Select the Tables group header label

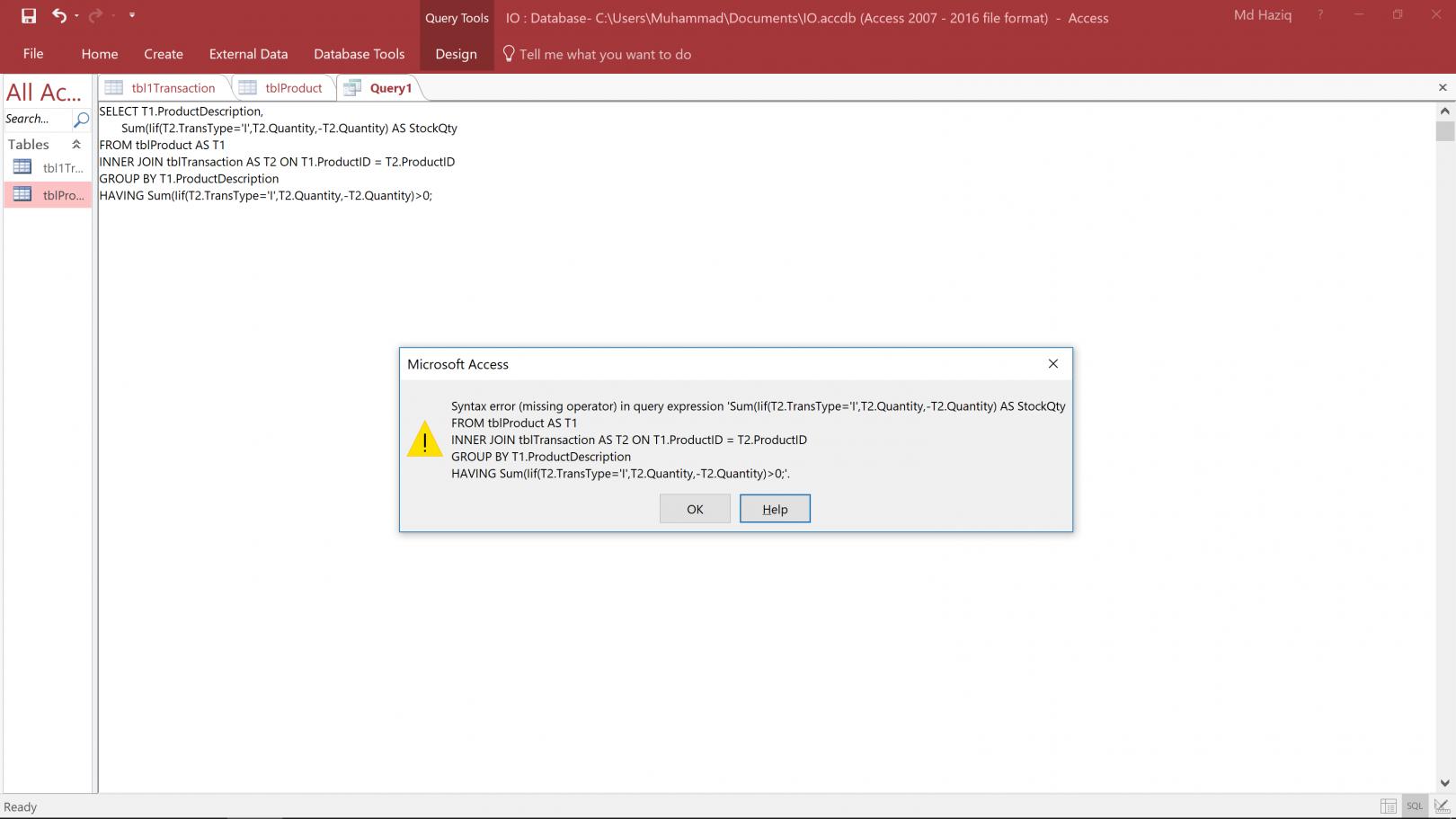29,144
